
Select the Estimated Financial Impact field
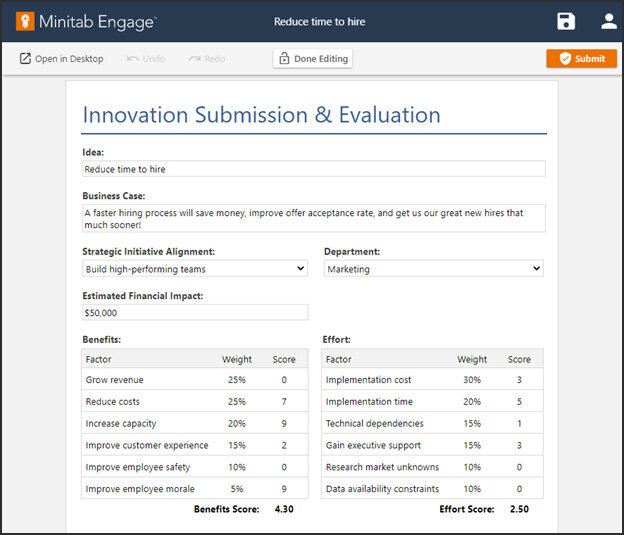(x=195, y=313)
